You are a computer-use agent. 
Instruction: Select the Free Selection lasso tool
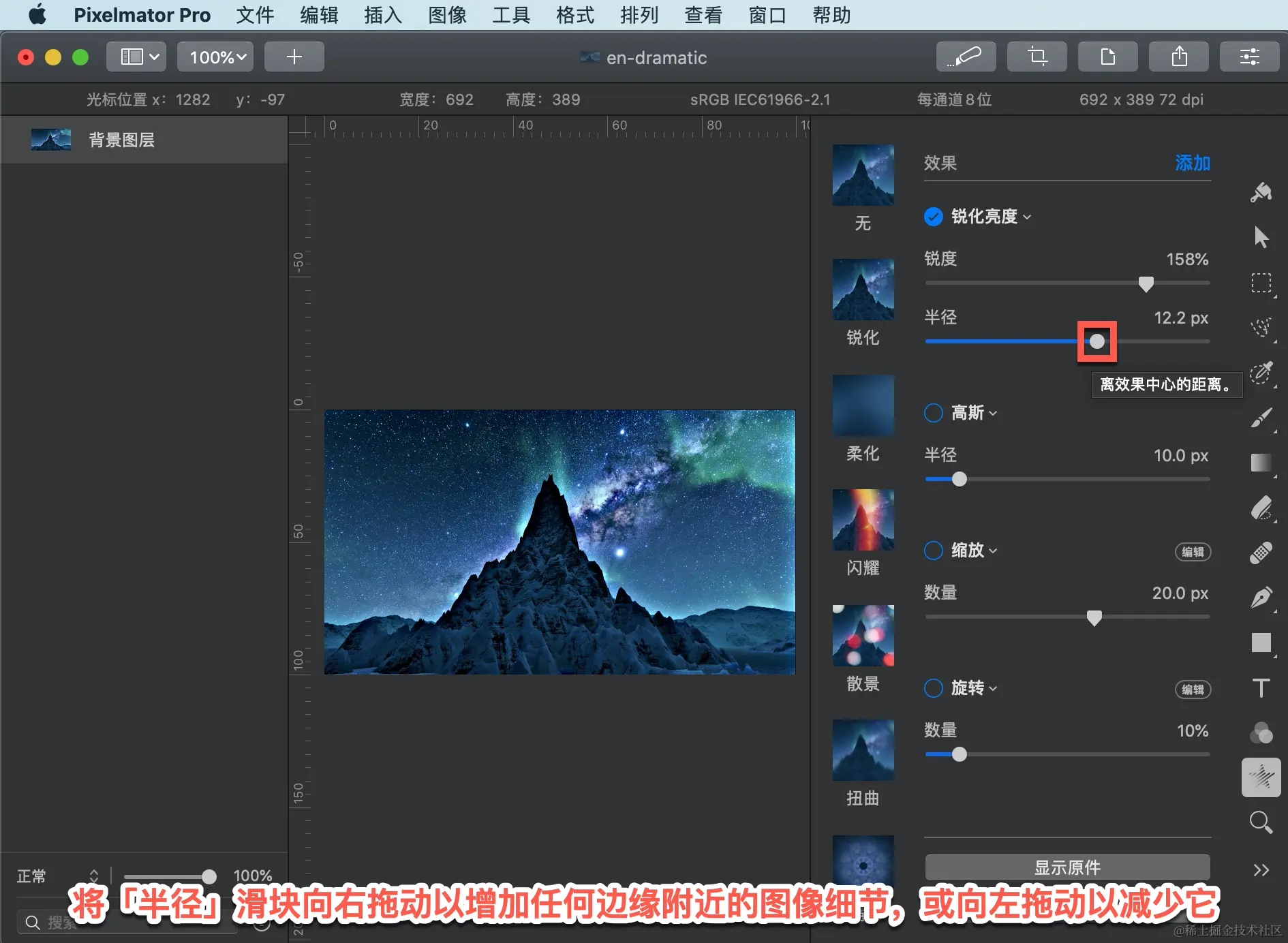[1261, 328]
